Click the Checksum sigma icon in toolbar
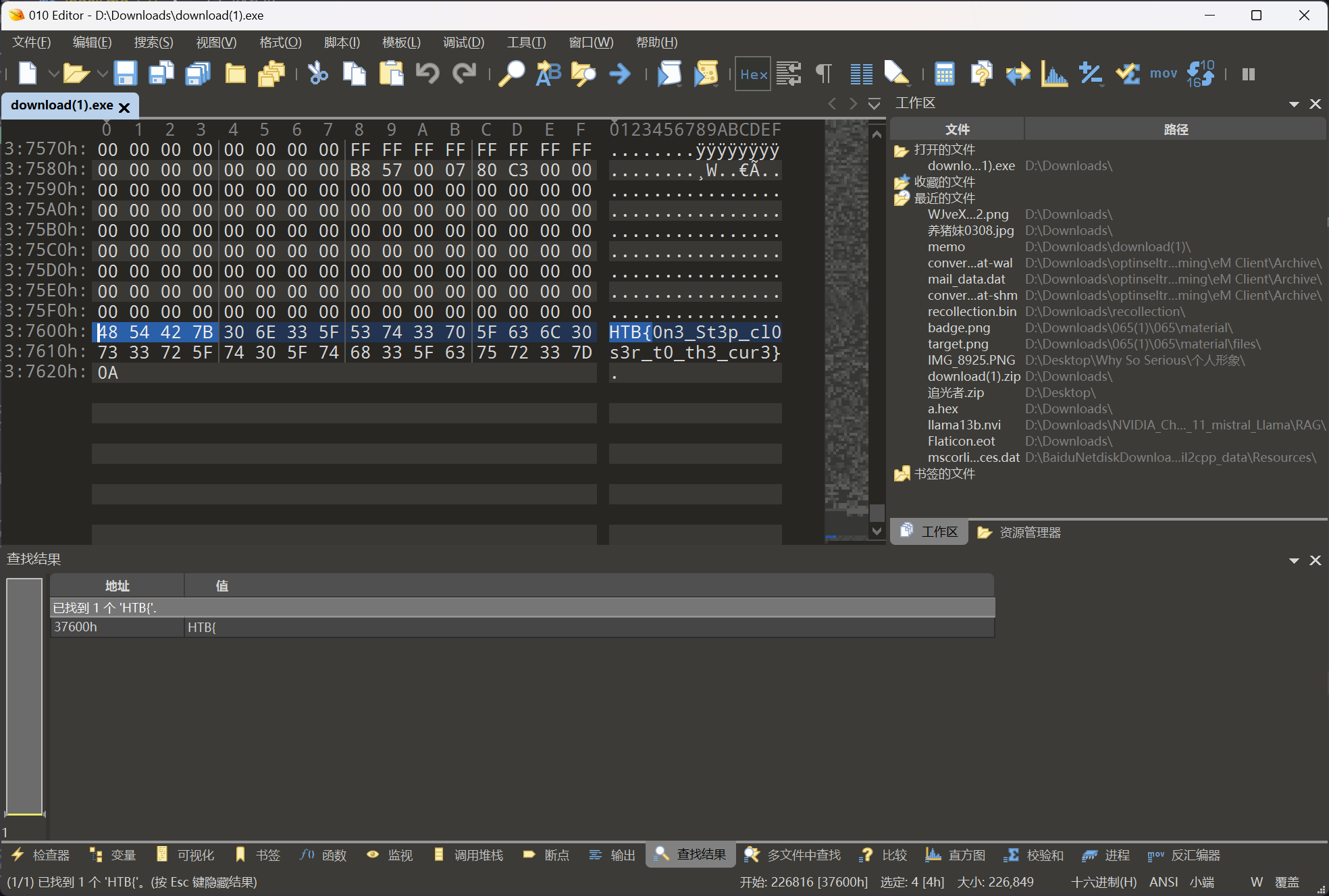 (1127, 74)
